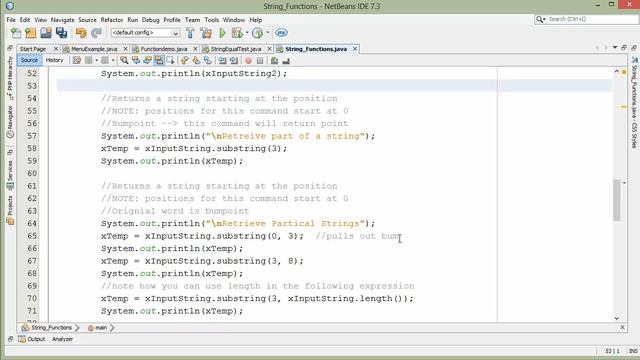Click the Find Next Occurrence icon

click(147, 60)
